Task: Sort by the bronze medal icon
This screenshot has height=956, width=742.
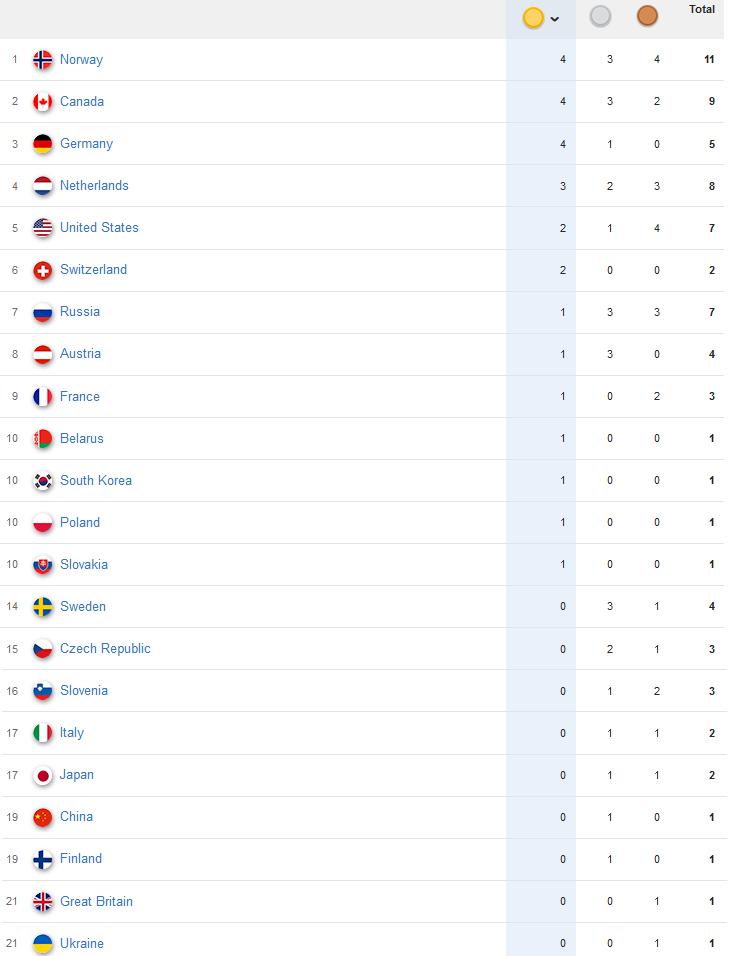Action: click(x=647, y=16)
